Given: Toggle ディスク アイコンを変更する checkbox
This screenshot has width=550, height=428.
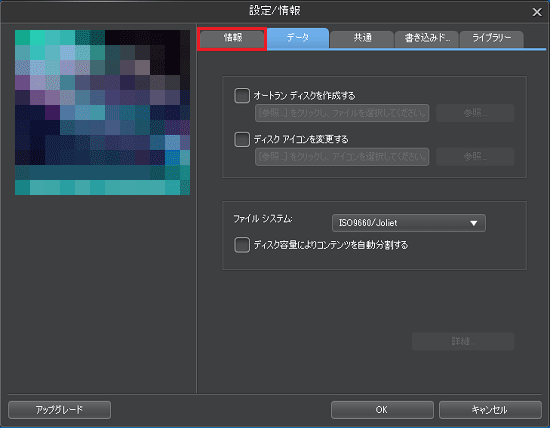Looking at the screenshot, I should click(242, 139).
